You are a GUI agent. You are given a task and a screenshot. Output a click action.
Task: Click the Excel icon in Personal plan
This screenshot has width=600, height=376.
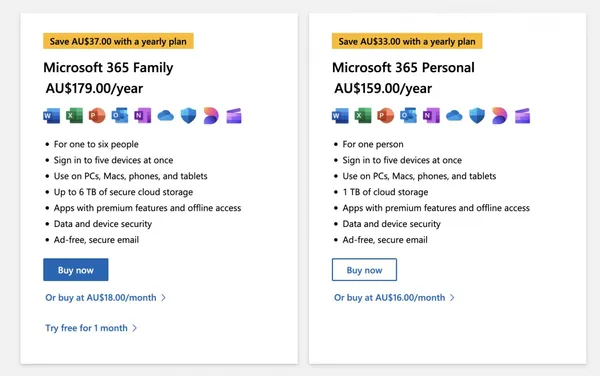pos(363,116)
